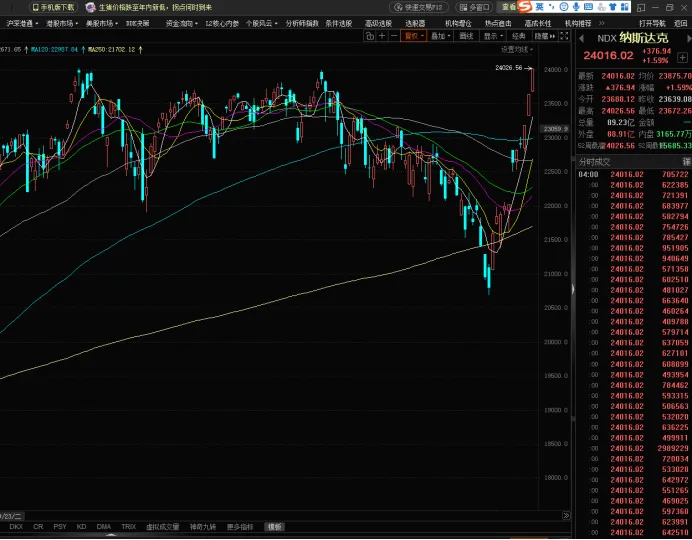Click Sogou input method S logo
This screenshot has width=692, height=540.
point(525,7)
